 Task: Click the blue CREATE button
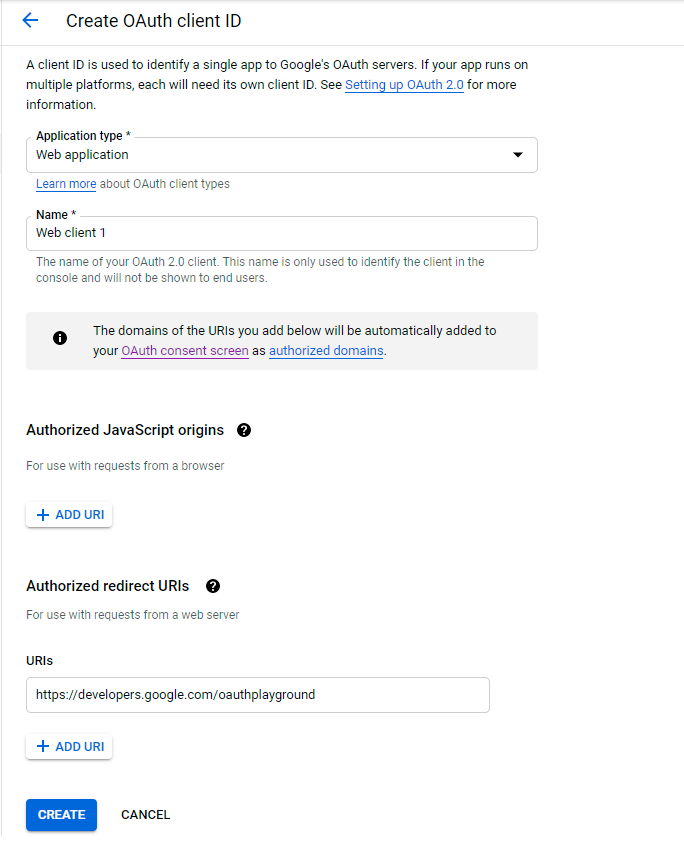click(61, 815)
